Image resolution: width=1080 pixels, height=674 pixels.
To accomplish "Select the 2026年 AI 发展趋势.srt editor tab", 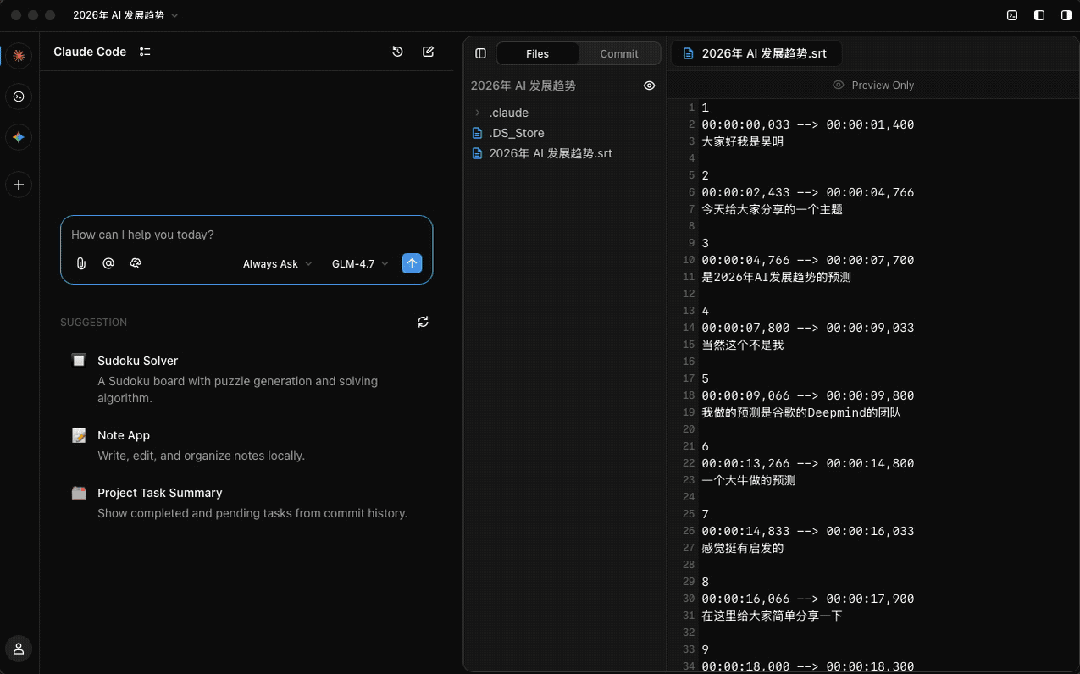I will [756, 53].
